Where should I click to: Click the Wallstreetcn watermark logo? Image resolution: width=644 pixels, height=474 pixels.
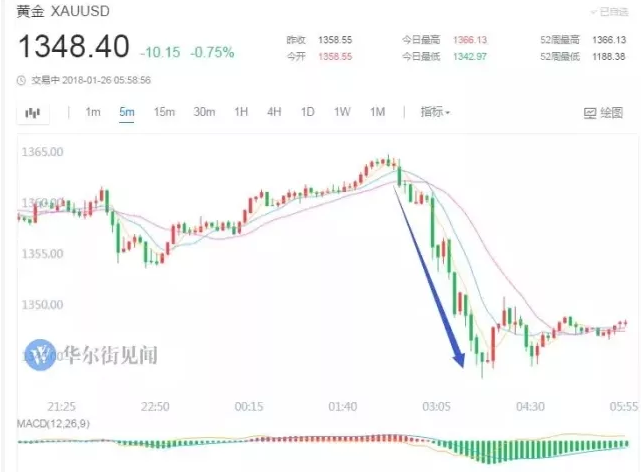point(42,354)
